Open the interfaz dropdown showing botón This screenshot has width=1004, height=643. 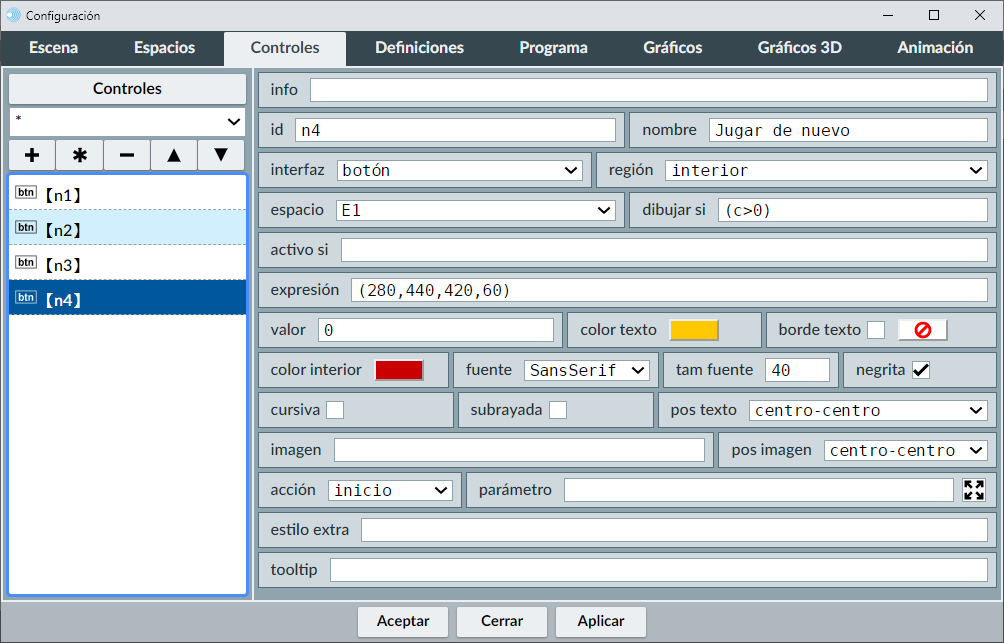(x=460, y=170)
